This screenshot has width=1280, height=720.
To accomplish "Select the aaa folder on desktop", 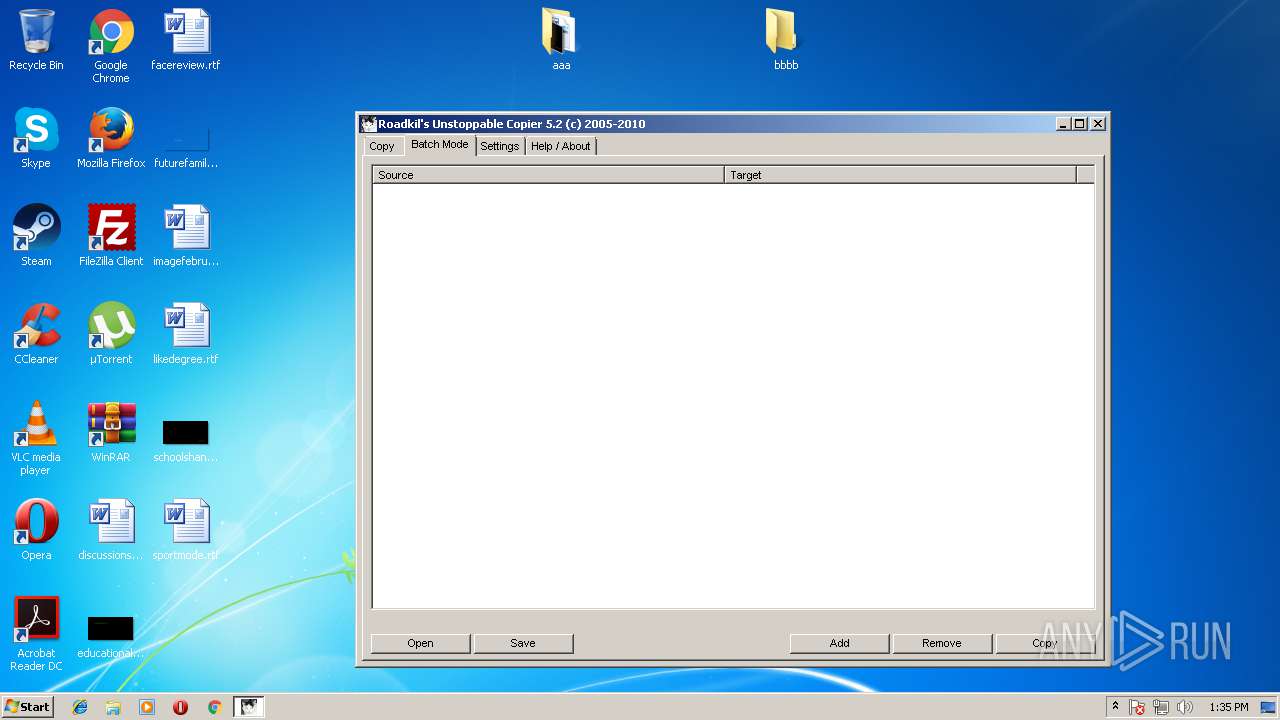I will coord(561,40).
